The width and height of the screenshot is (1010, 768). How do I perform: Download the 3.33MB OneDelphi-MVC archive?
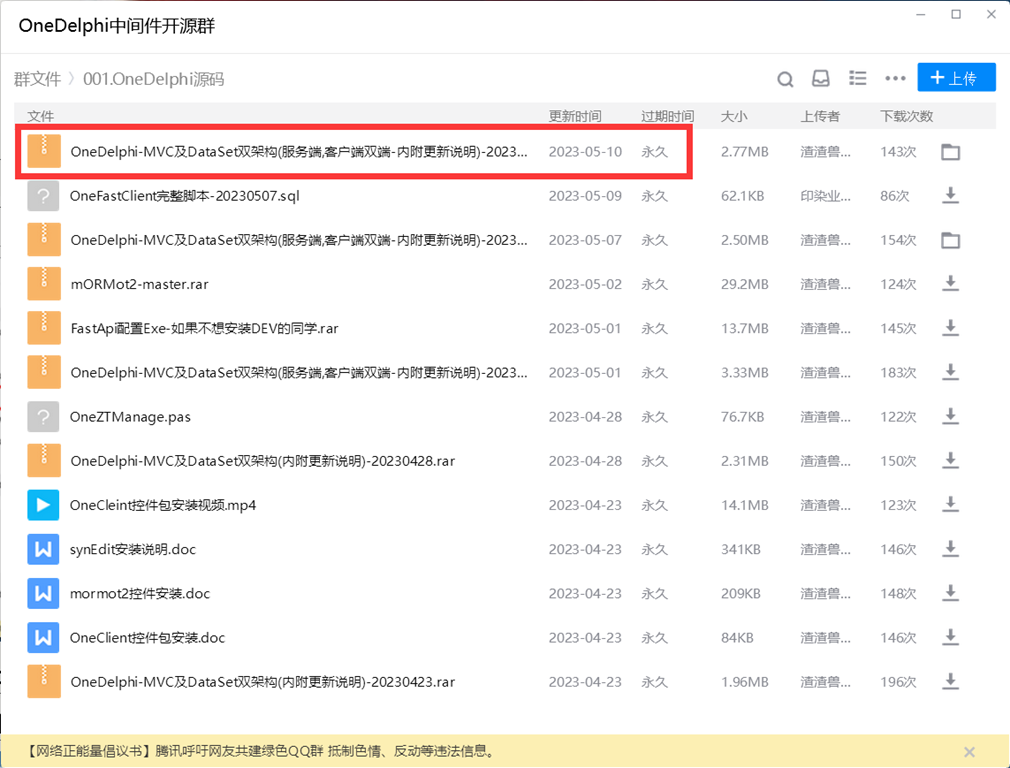(950, 372)
